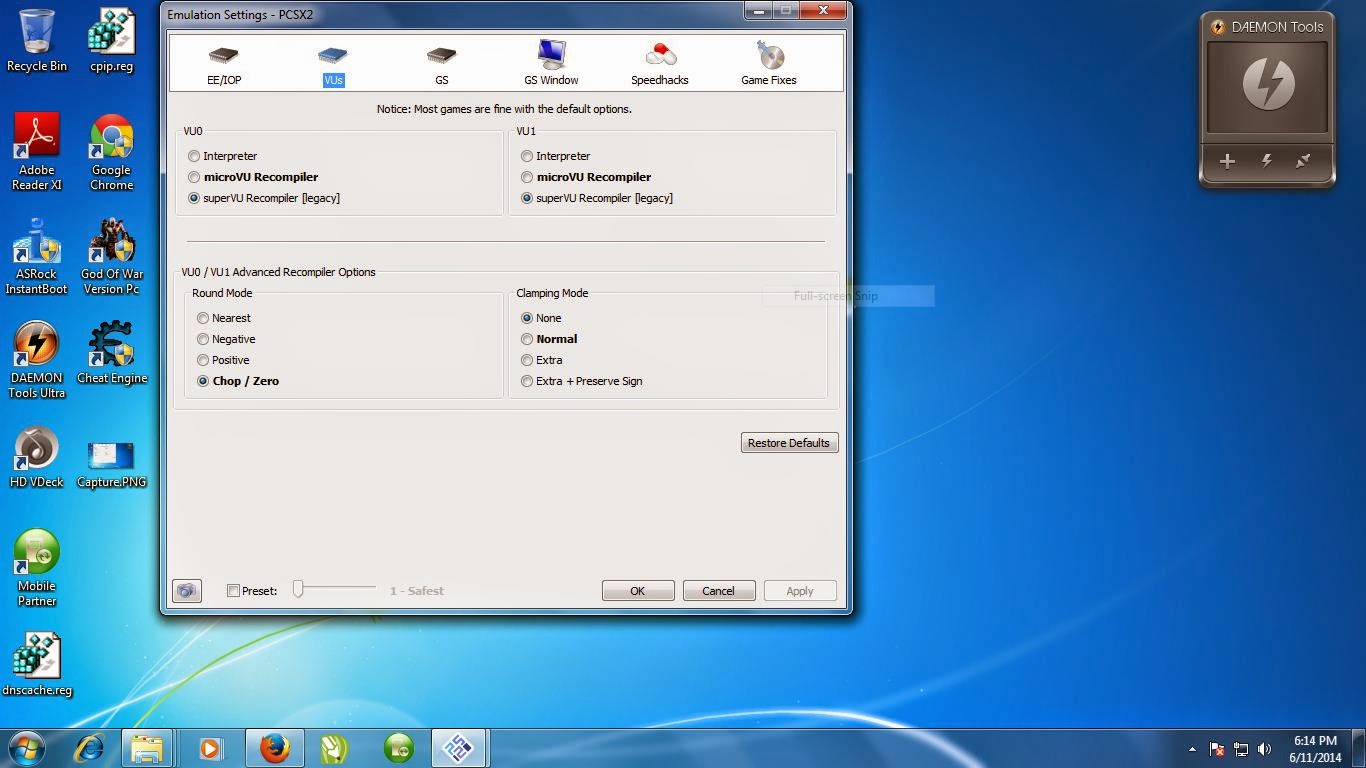Set Clamping Mode to Normal

(x=549, y=339)
